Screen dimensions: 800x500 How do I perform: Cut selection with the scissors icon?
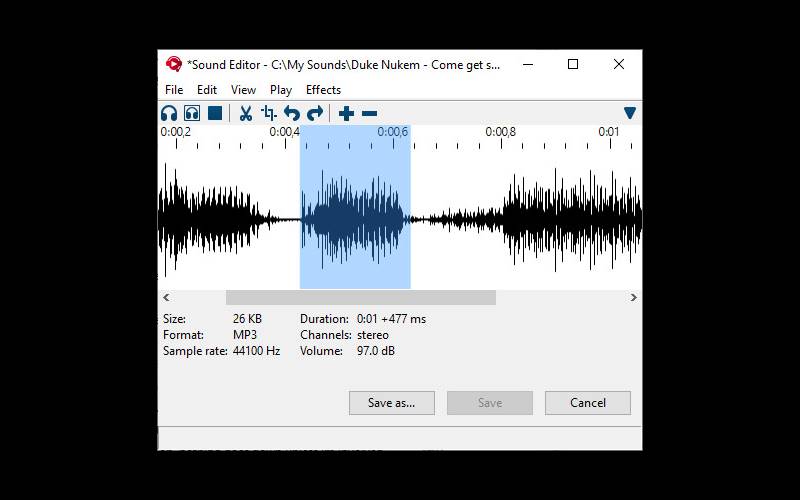[x=245, y=113]
